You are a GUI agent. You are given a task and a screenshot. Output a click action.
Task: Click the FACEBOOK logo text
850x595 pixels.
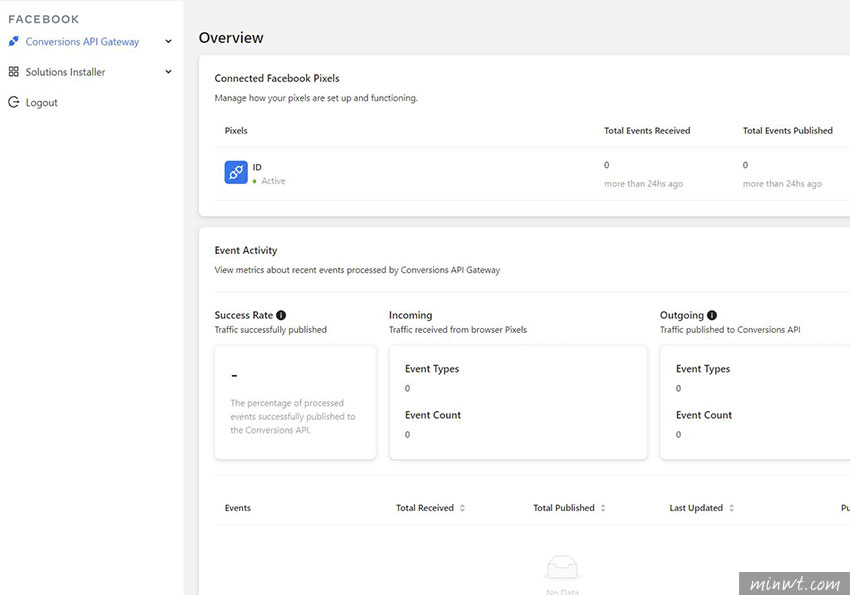[x=44, y=19]
